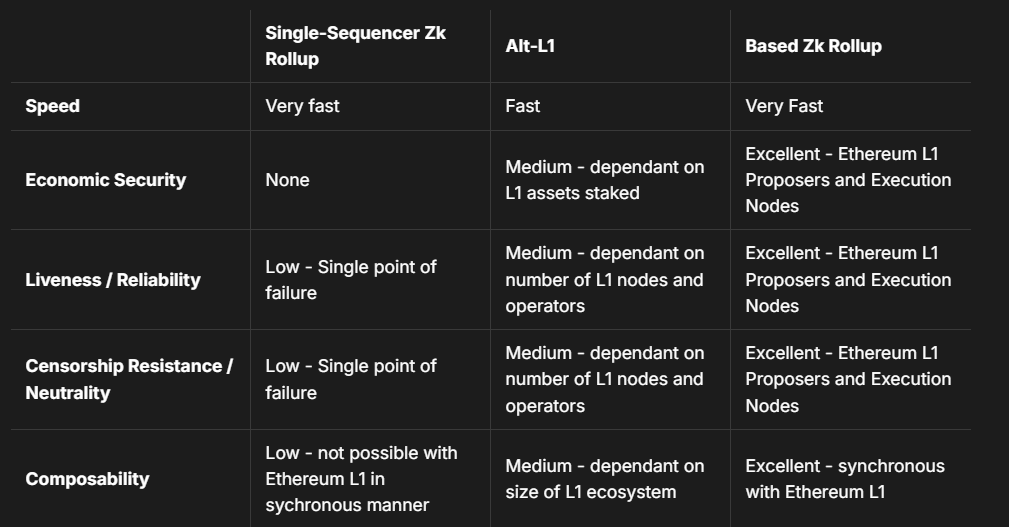Select the 'None' cell in Economic Security row
Viewport: 1009px width, 527px height.
287,180
